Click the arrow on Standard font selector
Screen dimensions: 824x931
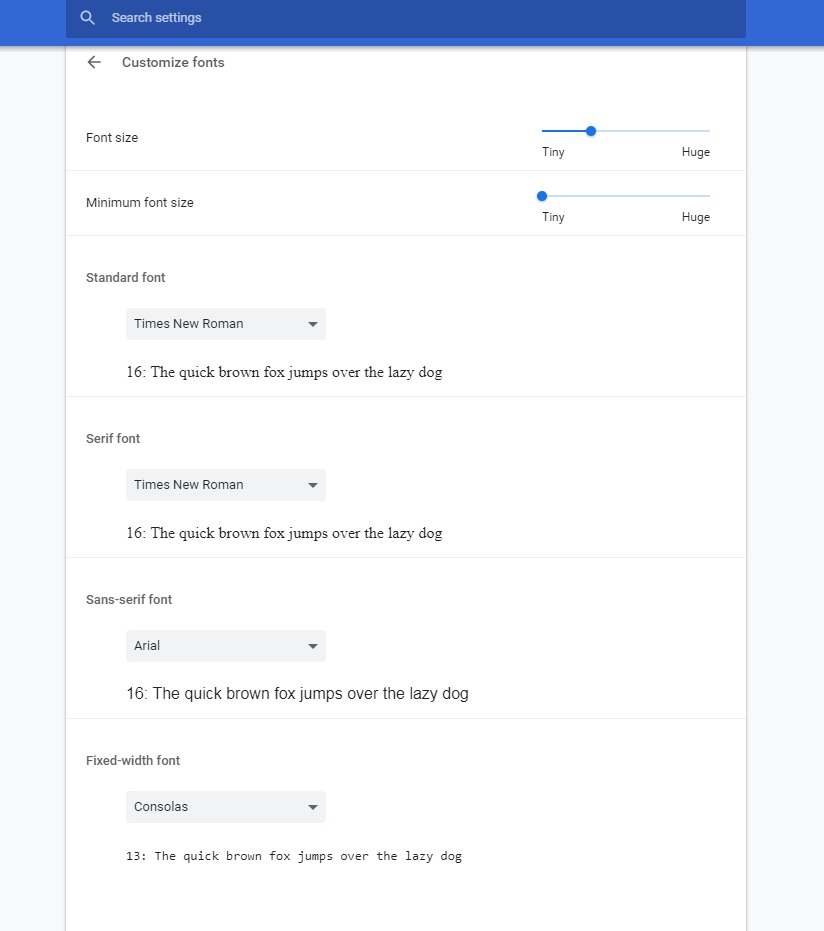click(x=313, y=324)
